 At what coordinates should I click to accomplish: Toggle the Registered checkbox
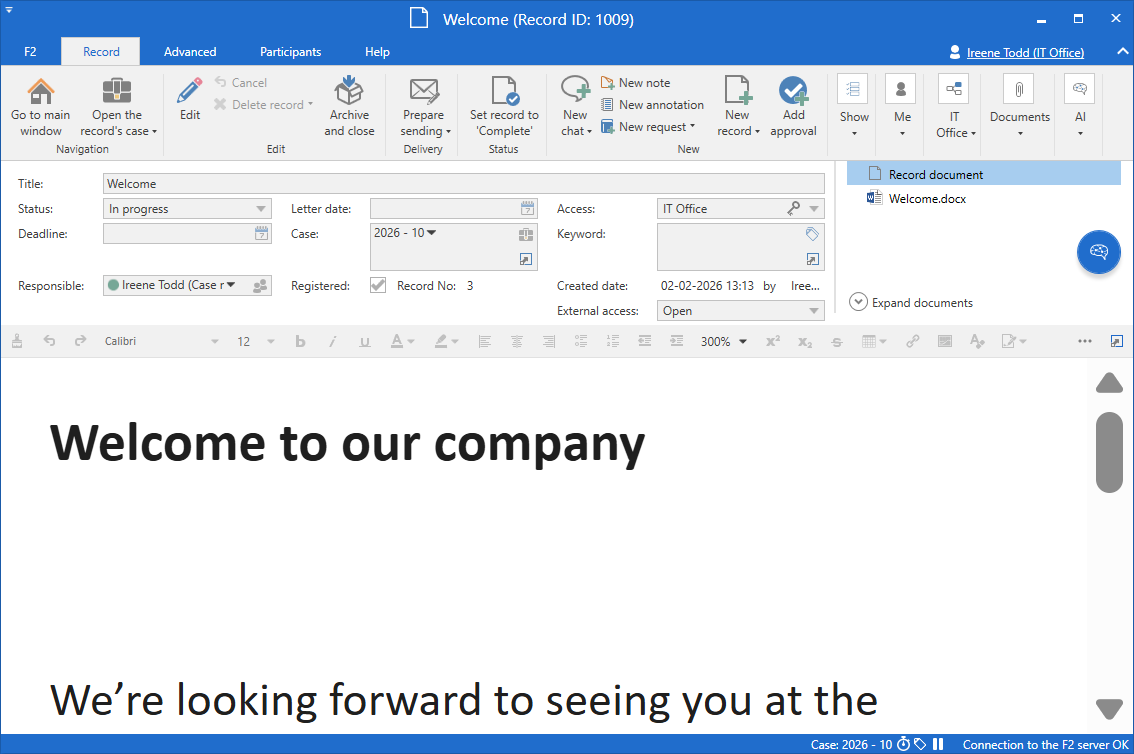[x=378, y=286]
